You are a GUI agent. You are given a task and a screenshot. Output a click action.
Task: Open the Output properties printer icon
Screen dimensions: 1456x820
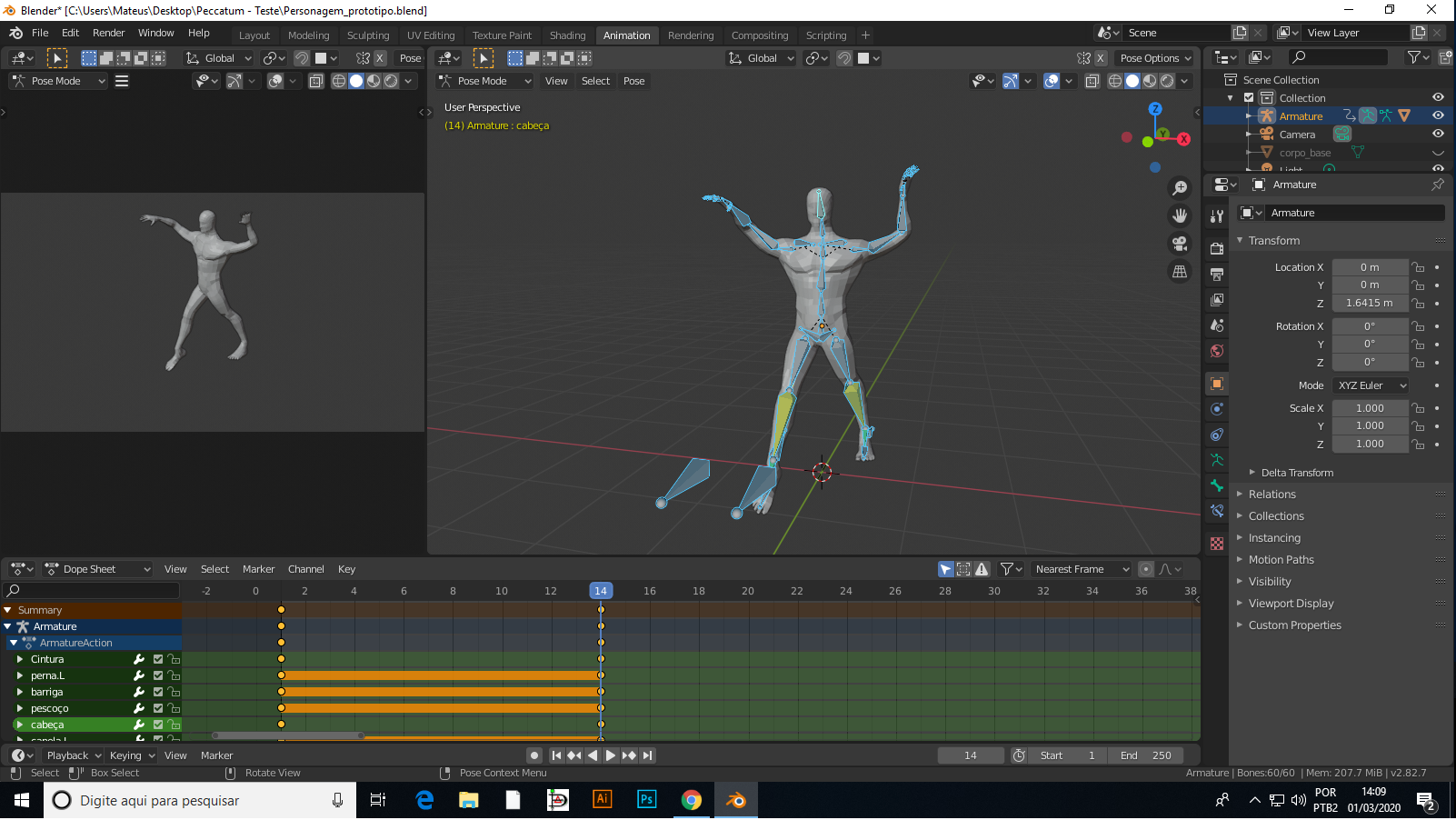(1217, 274)
